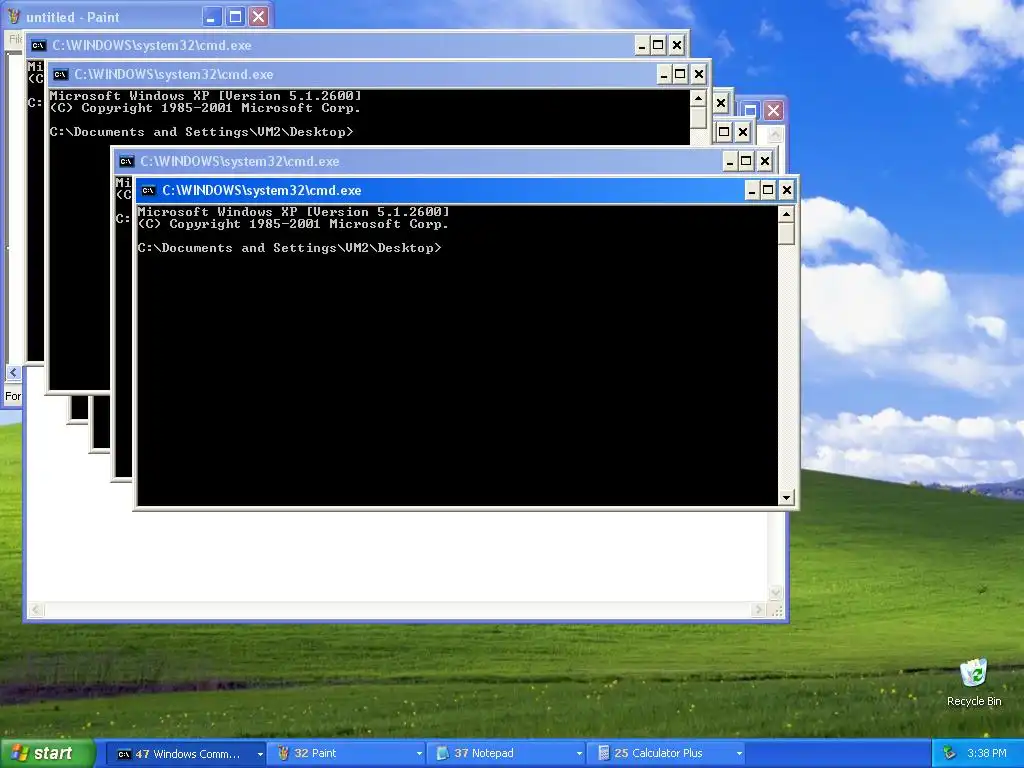The height and width of the screenshot is (768, 1024).
Task: Expand the 47 Windows Comm... taskbar group arrow
Action: pyautogui.click(x=259, y=754)
